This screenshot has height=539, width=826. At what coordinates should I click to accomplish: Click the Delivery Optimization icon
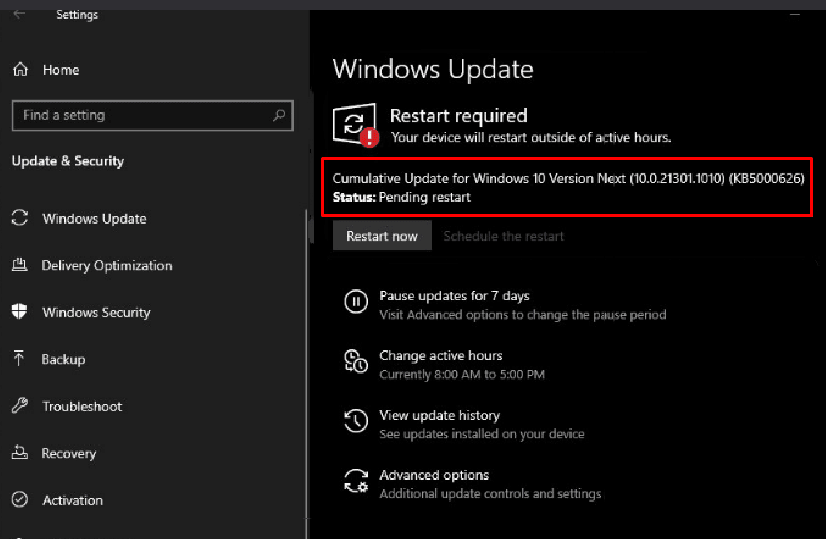click(19, 266)
